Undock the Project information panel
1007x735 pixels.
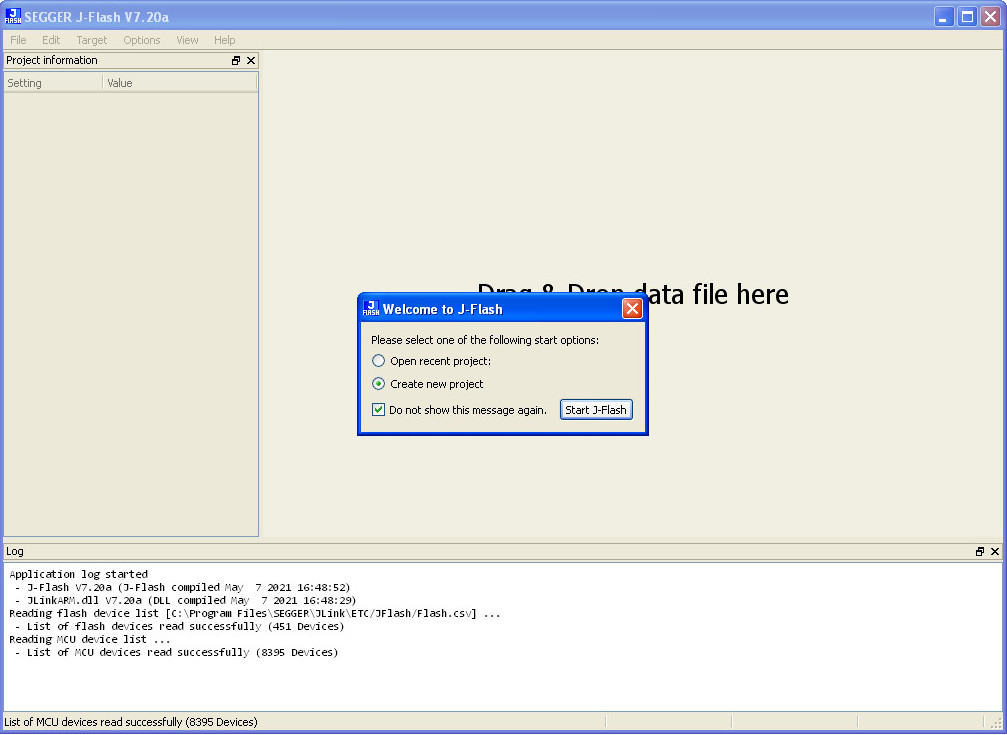click(x=236, y=60)
